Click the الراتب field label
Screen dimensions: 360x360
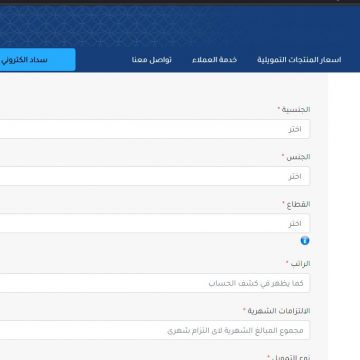(x=300, y=264)
